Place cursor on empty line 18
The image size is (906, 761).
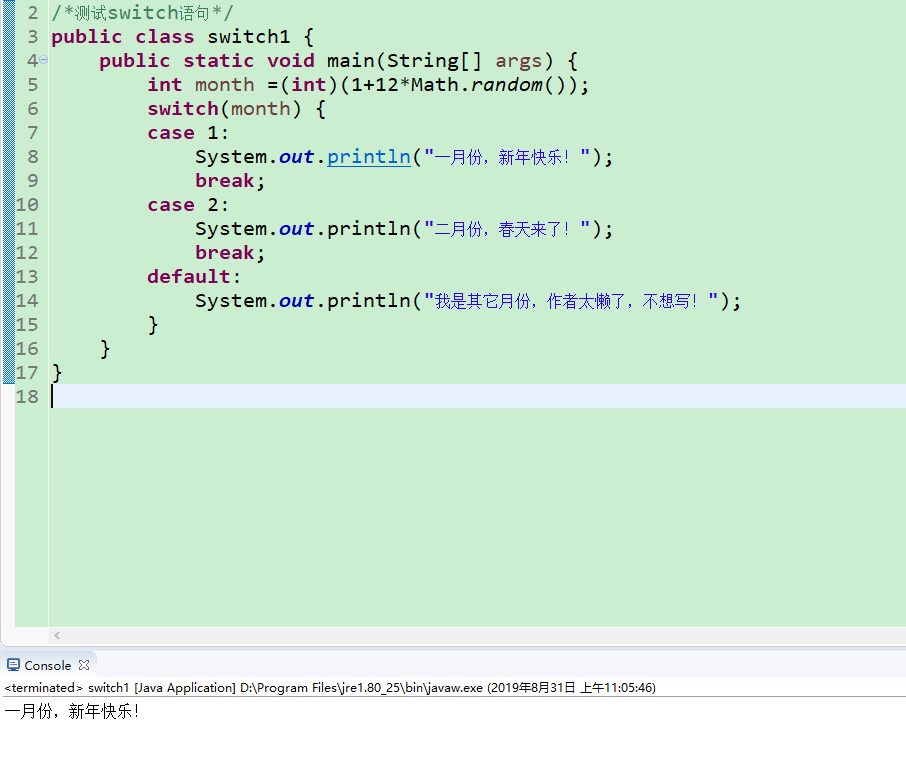pyautogui.click(x=477, y=396)
